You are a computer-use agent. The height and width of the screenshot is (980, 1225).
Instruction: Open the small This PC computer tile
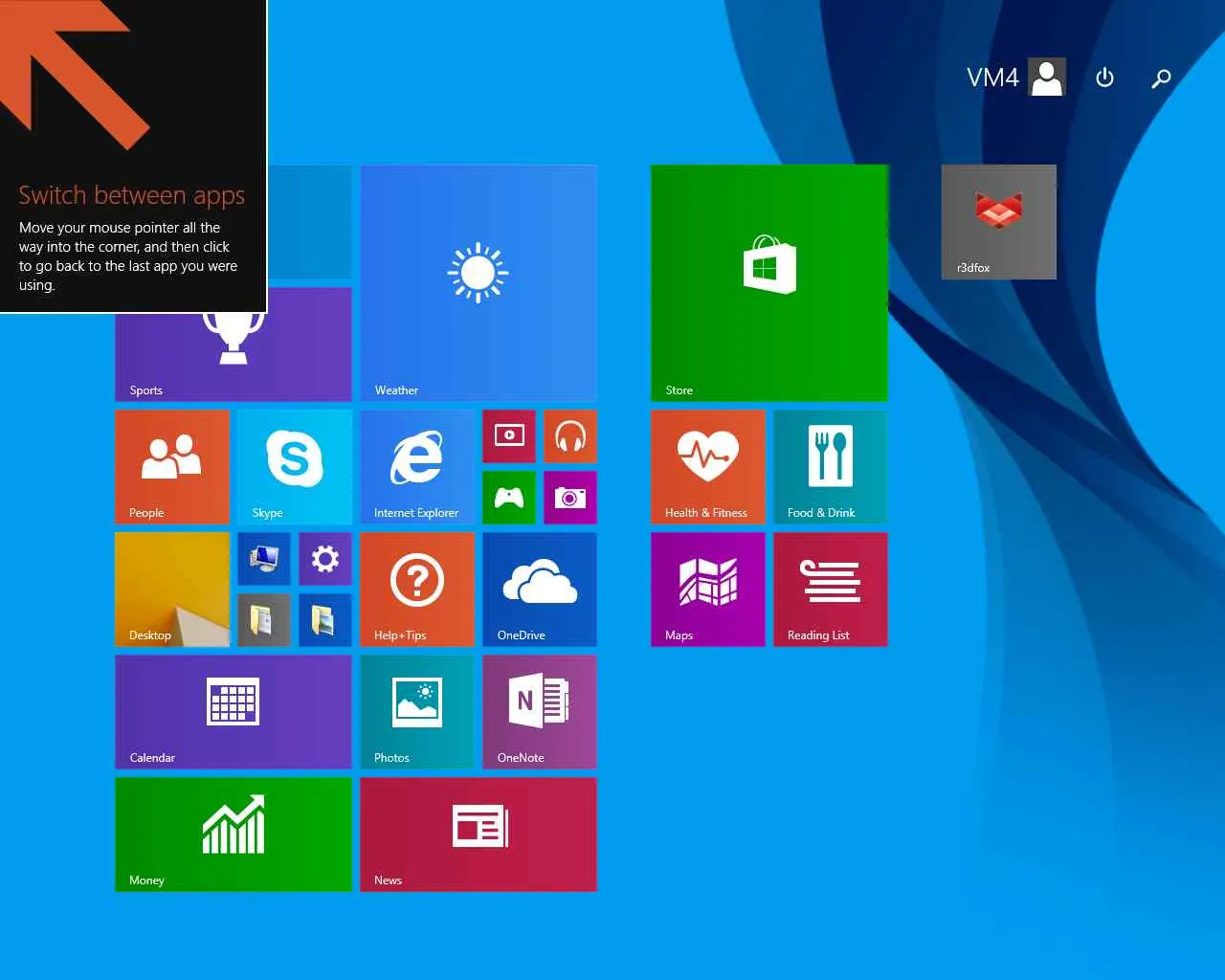[264, 559]
